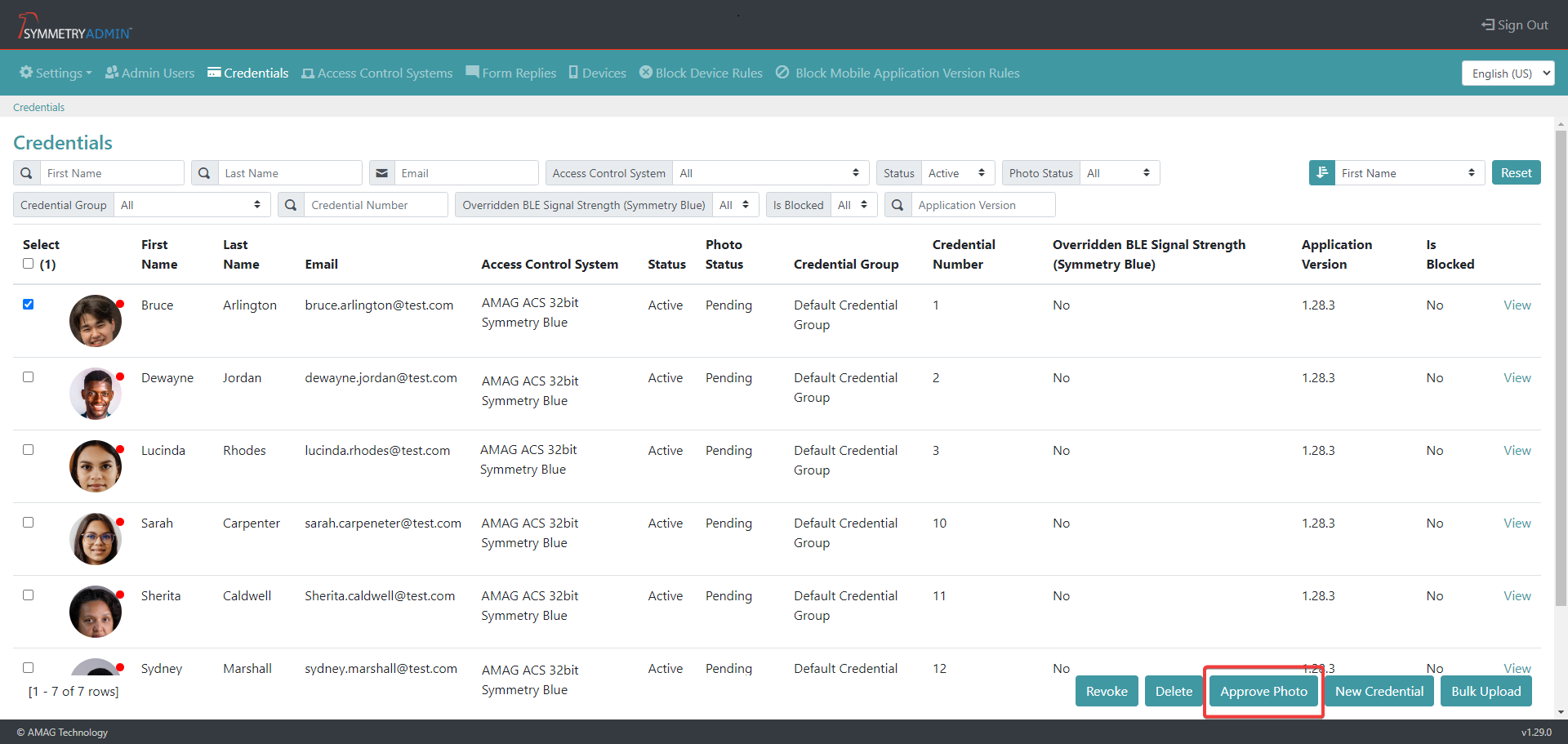Click the Approve Photo button
This screenshot has width=1568, height=744.
click(x=1263, y=691)
